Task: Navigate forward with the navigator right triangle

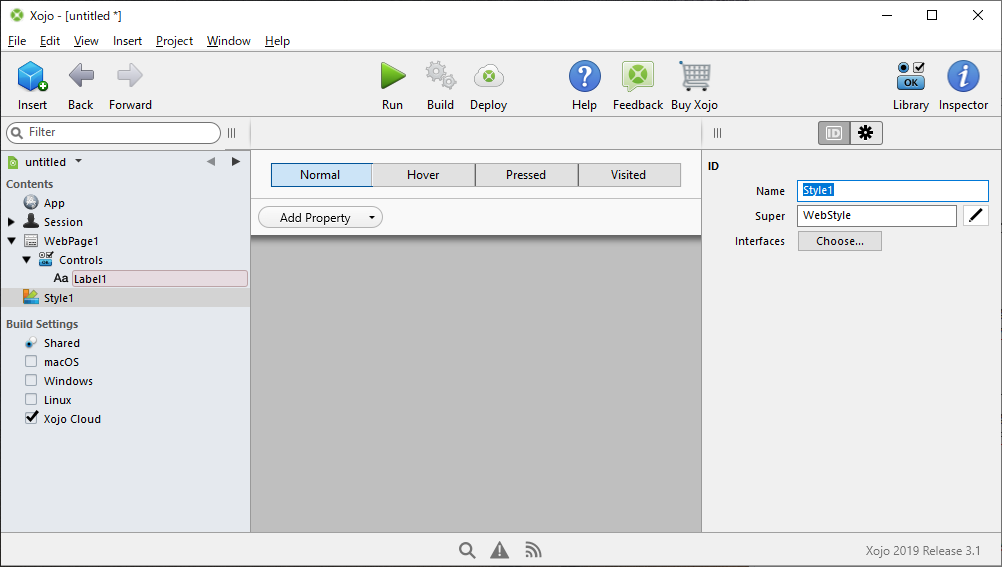Action: (x=236, y=162)
